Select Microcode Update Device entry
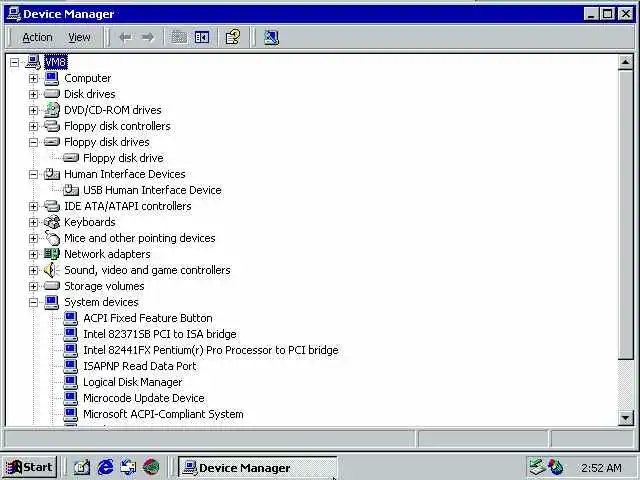The image size is (640, 480). point(144,398)
